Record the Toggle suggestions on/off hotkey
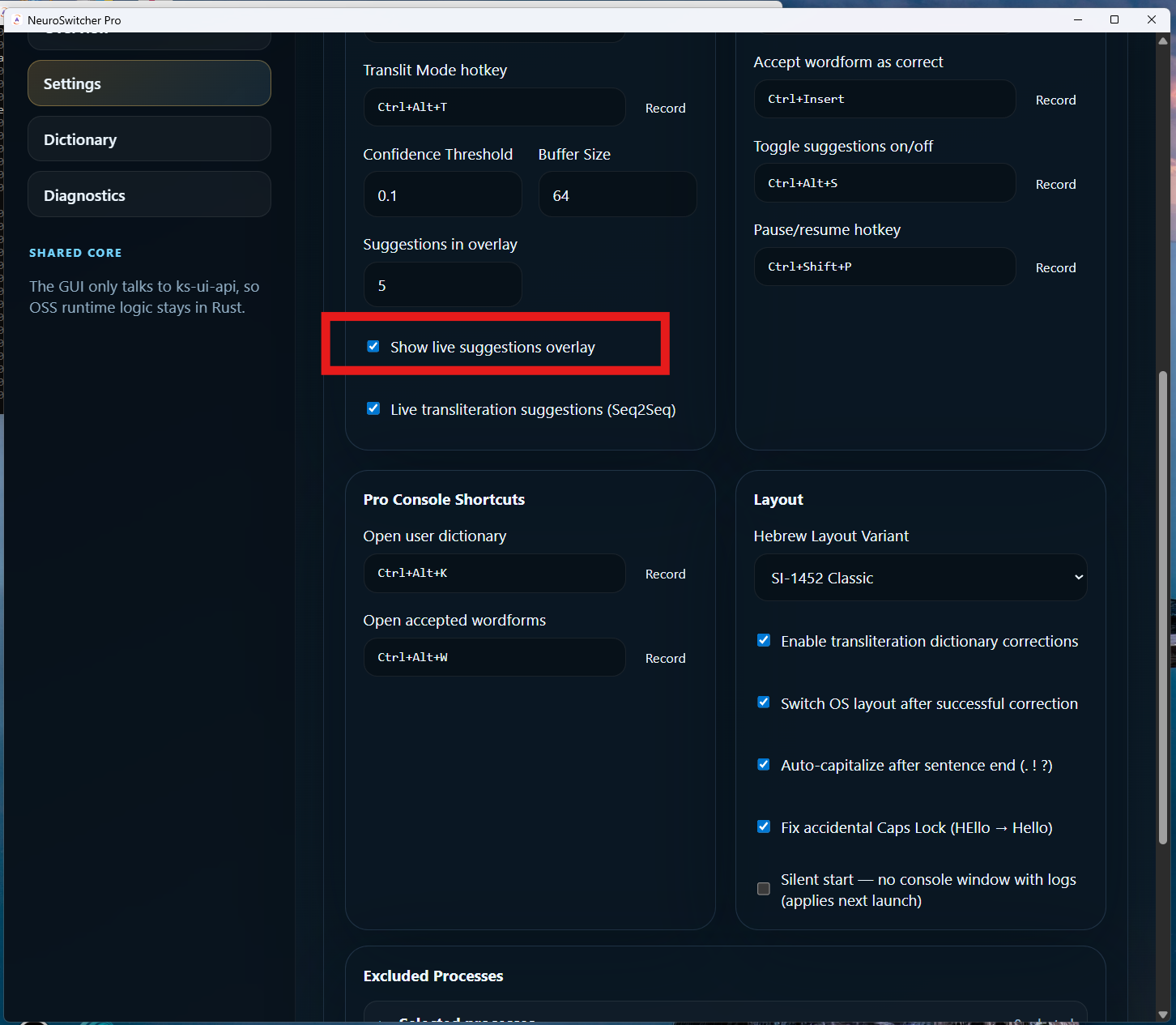This screenshot has width=1176, height=1025. [1055, 184]
